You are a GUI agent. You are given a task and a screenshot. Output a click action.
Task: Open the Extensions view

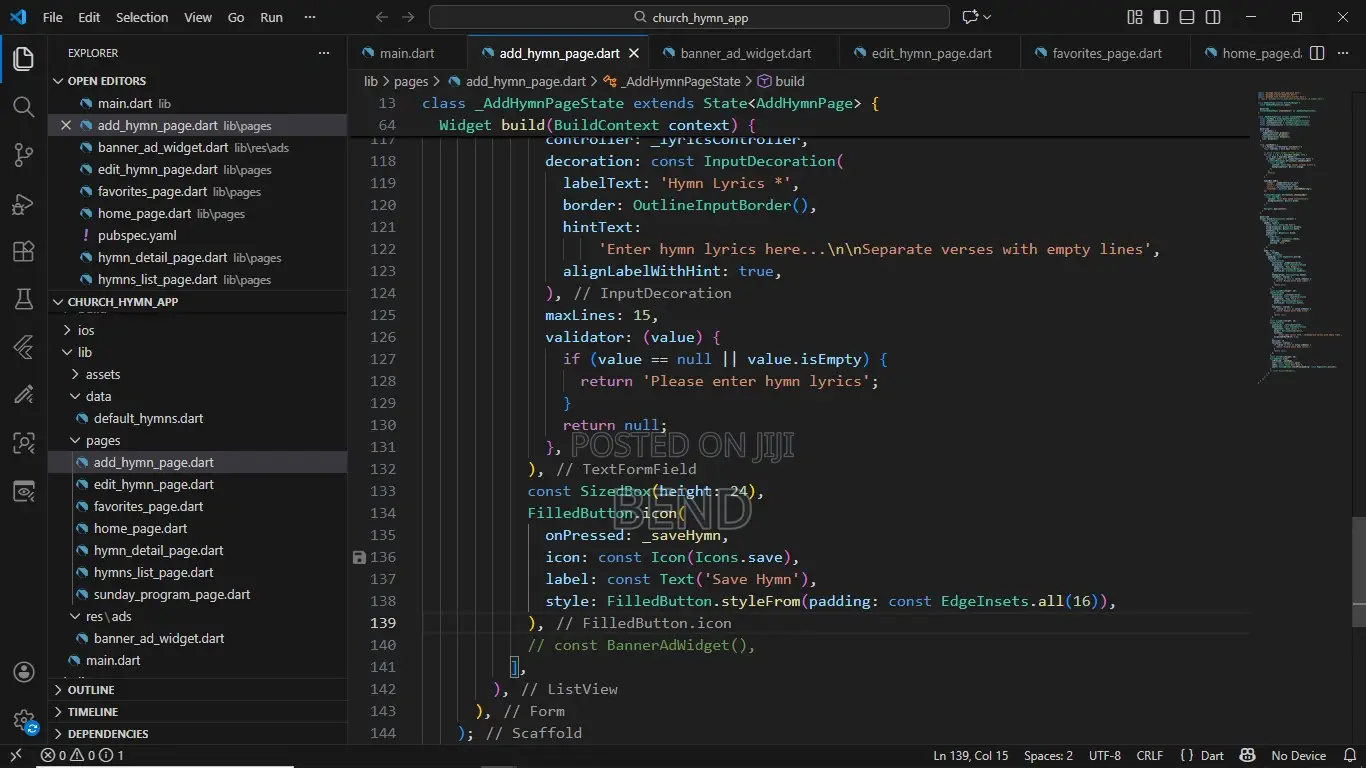tap(23, 251)
